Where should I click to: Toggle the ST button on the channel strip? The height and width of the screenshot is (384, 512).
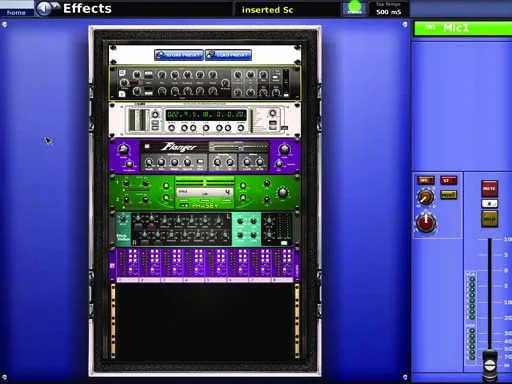(448, 180)
